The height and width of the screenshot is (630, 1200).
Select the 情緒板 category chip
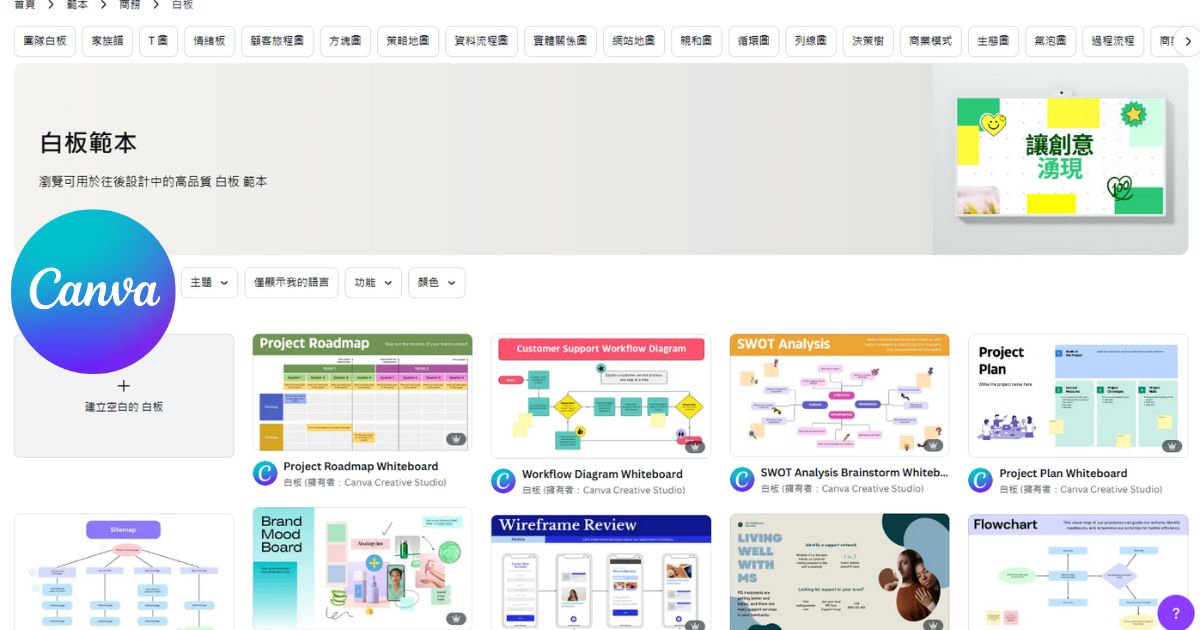coord(209,42)
